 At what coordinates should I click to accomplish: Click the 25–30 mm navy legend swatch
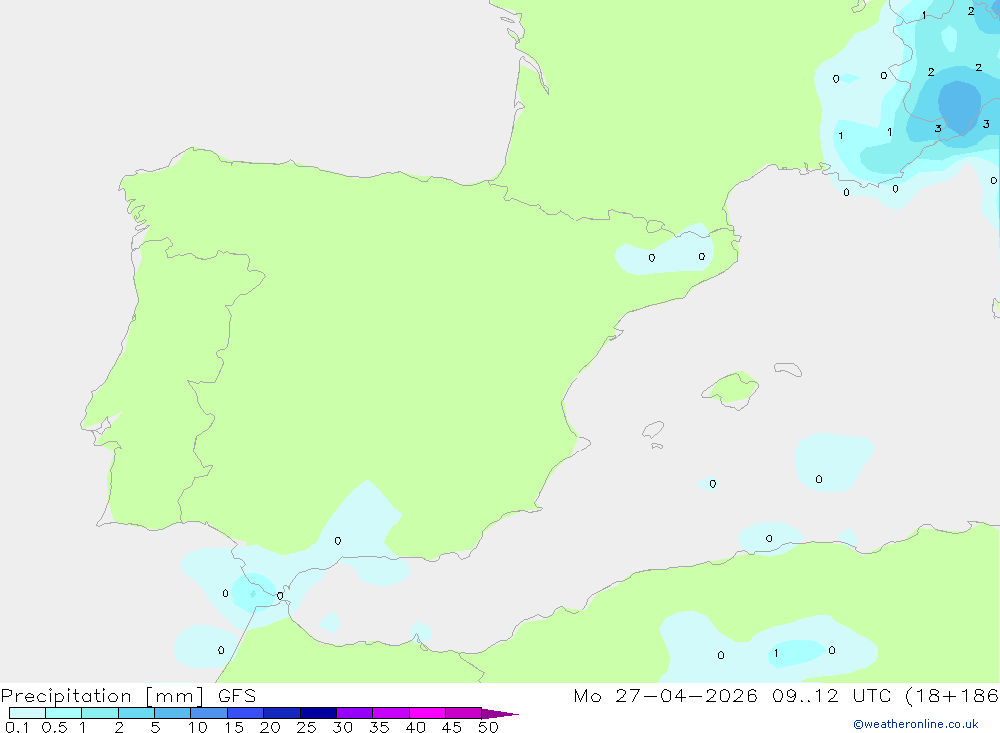318,713
